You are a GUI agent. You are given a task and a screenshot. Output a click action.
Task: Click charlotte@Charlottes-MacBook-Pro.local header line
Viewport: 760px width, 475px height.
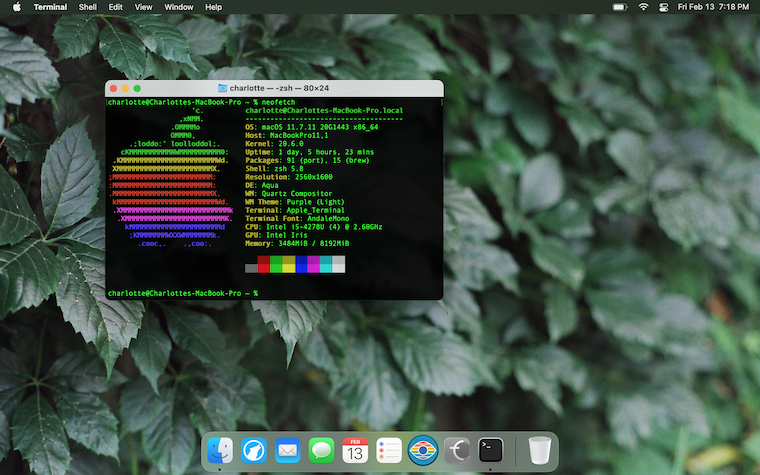click(x=324, y=111)
